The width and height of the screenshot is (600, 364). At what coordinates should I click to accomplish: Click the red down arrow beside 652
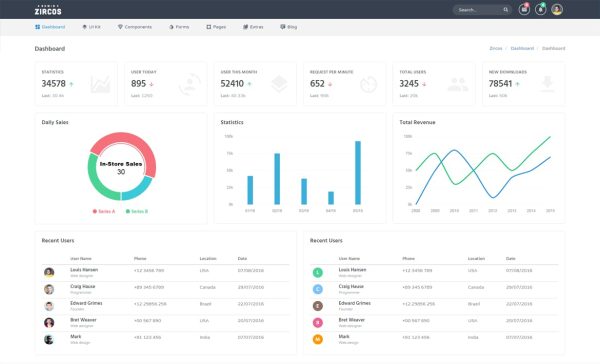330,84
